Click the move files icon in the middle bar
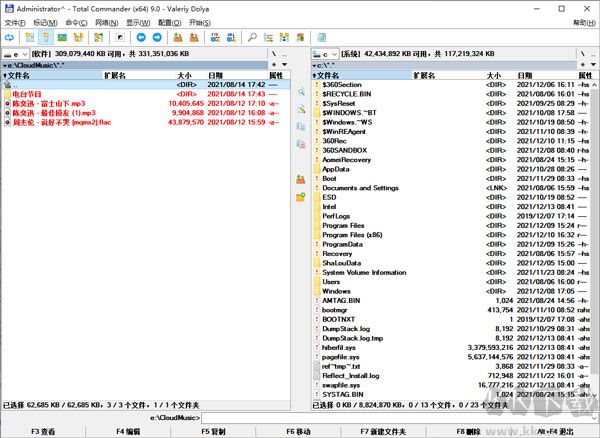The image size is (600, 438). [301, 144]
